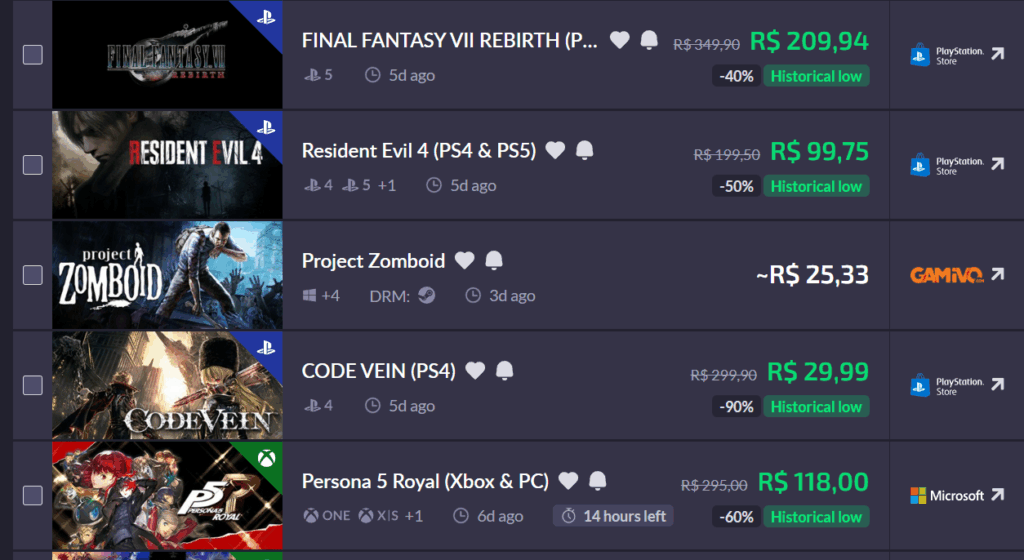
Task: Check the box next to Project Zomboid
Action: pyautogui.click(x=33, y=274)
